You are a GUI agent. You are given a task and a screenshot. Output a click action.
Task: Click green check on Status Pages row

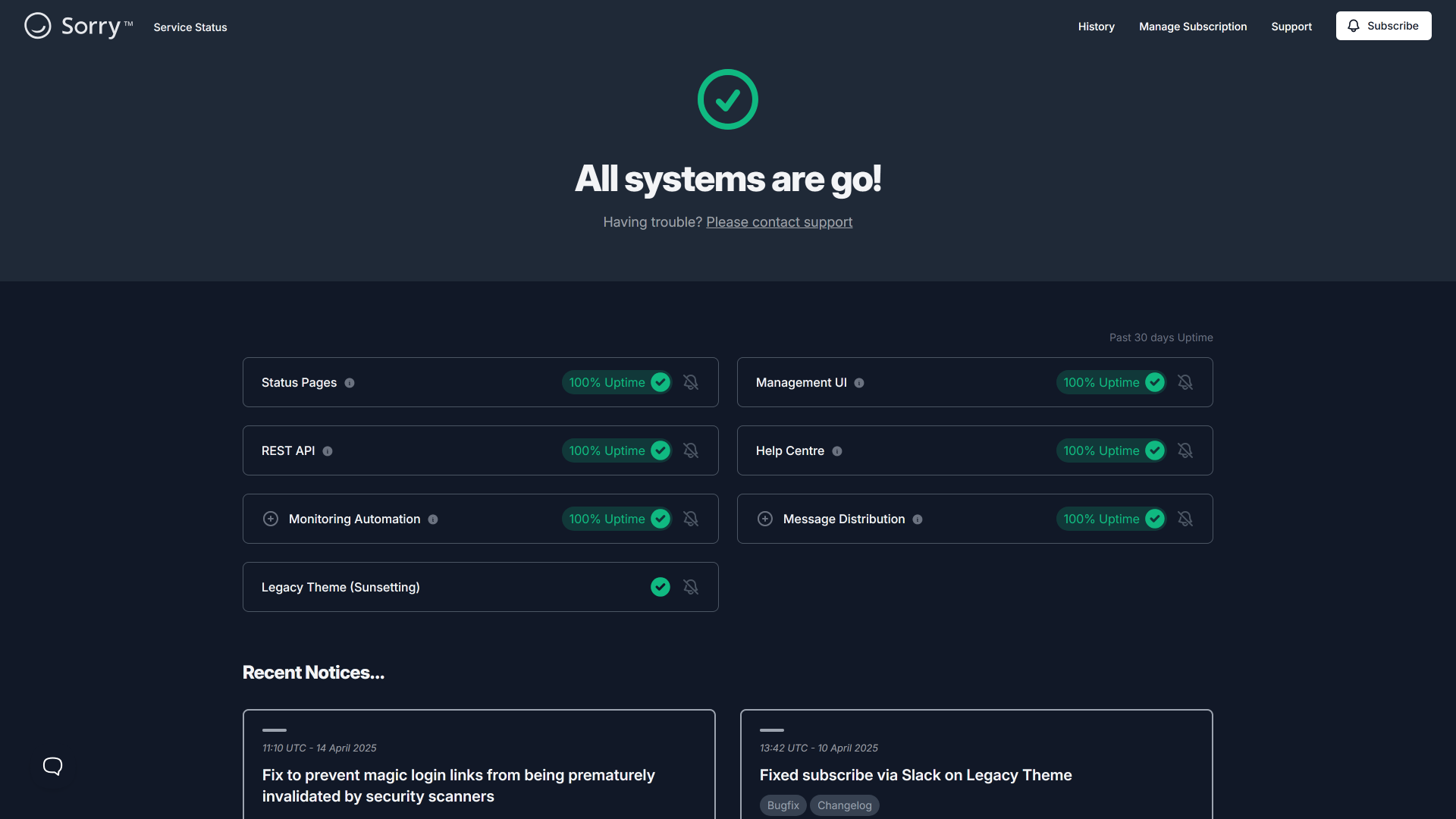coord(661,382)
